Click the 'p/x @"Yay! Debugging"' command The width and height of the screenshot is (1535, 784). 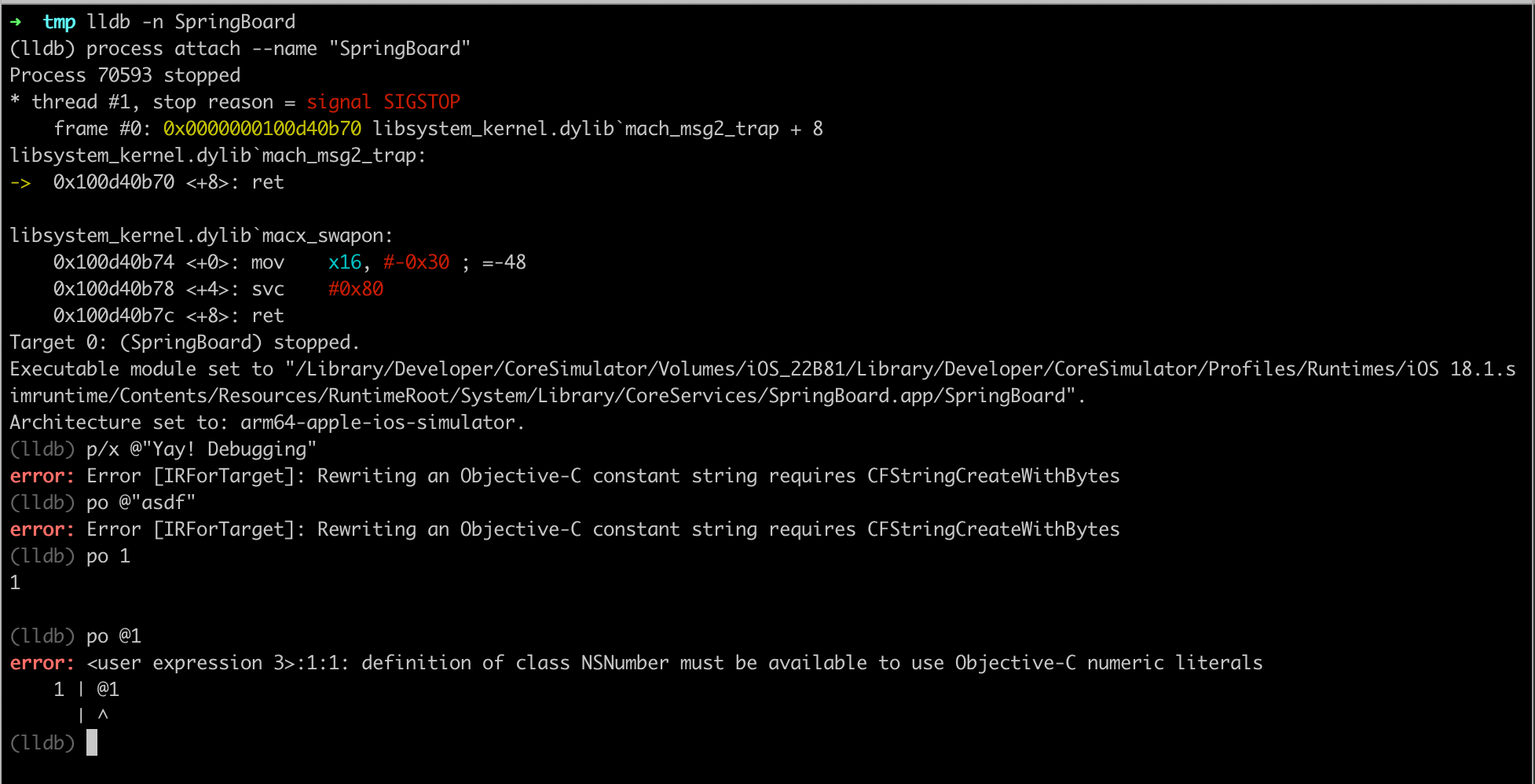[202, 449]
